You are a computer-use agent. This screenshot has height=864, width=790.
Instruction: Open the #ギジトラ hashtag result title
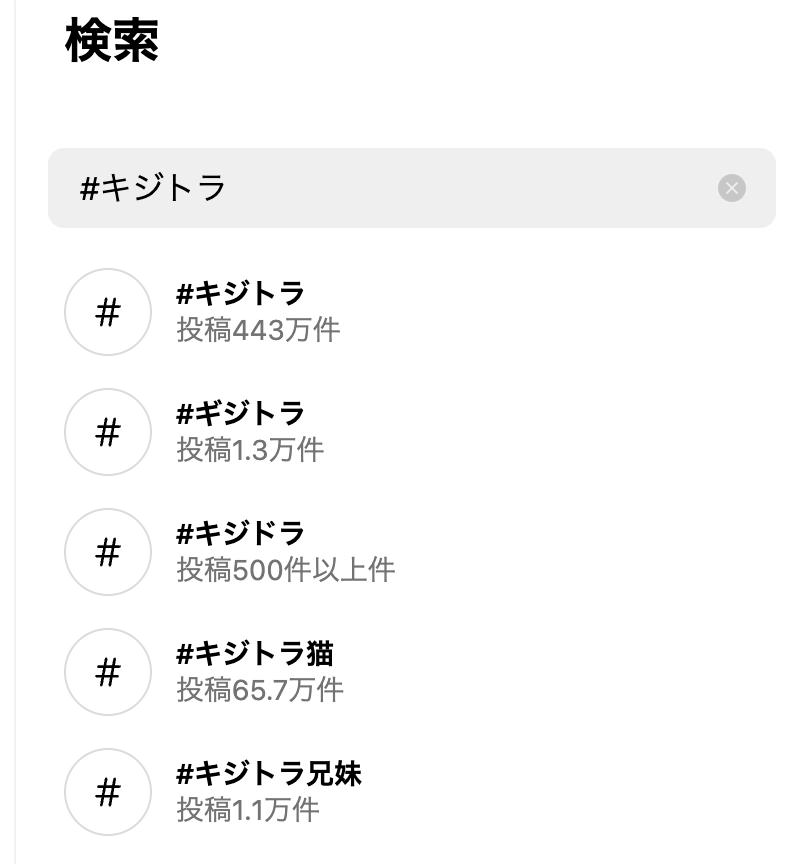[x=240, y=414]
